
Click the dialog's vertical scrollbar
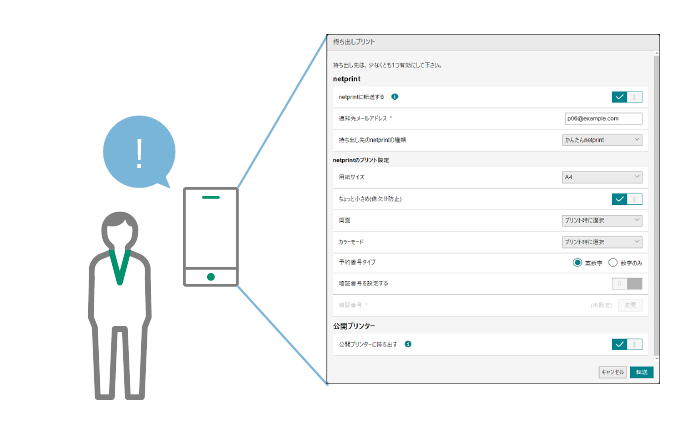[x=656, y=200]
